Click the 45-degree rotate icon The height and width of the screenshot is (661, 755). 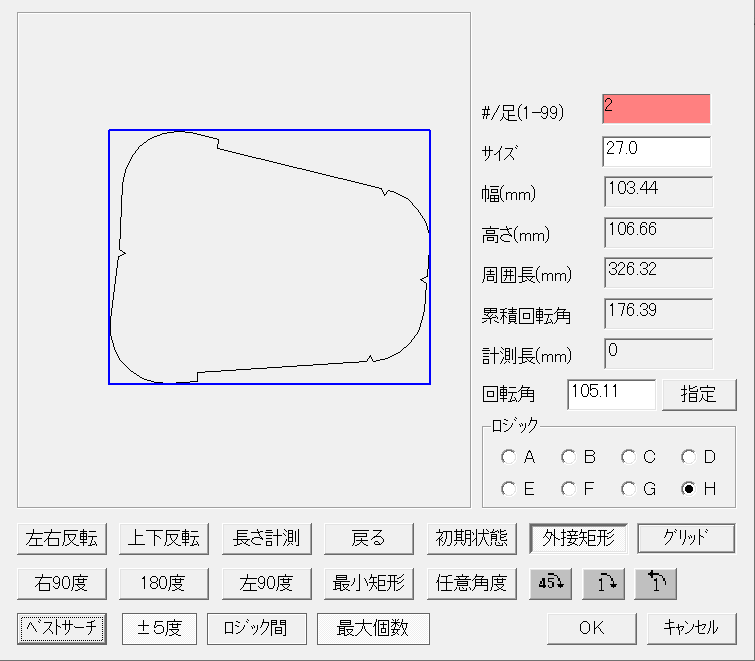[x=550, y=583]
